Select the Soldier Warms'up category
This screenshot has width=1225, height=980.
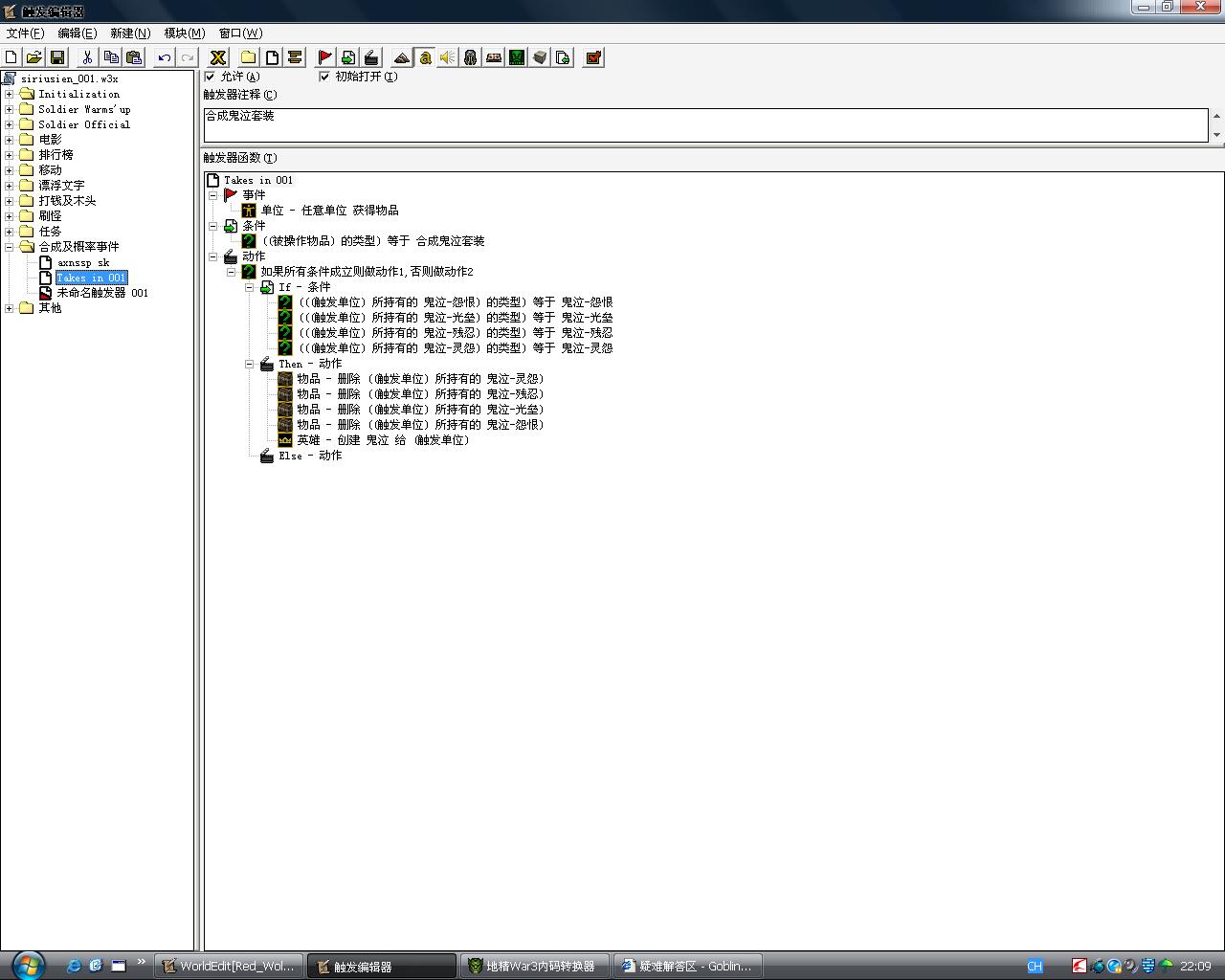pos(84,109)
